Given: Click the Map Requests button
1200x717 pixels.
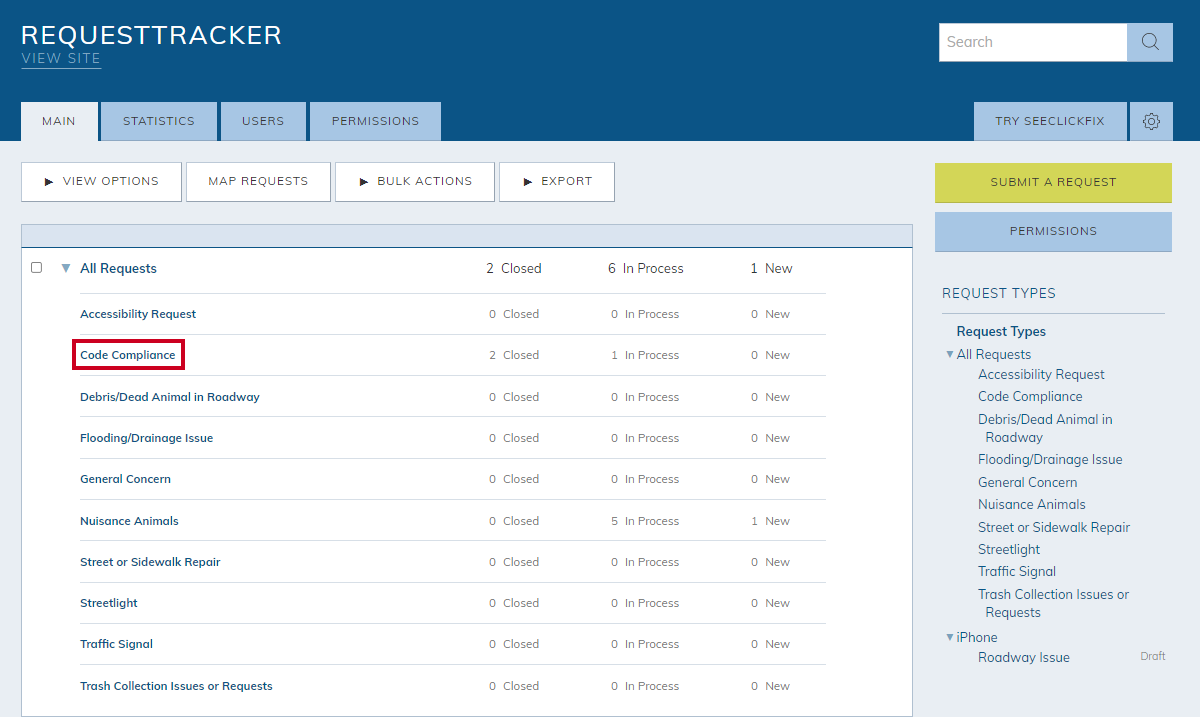Looking at the screenshot, I should (258, 182).
